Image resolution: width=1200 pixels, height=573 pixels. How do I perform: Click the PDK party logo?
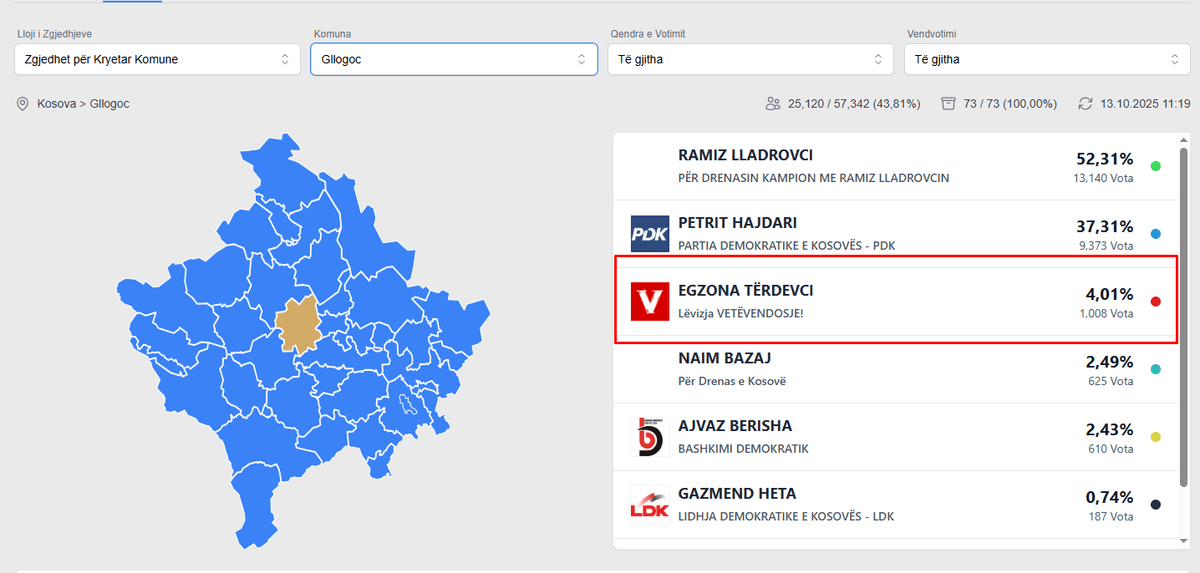(649, 234)
